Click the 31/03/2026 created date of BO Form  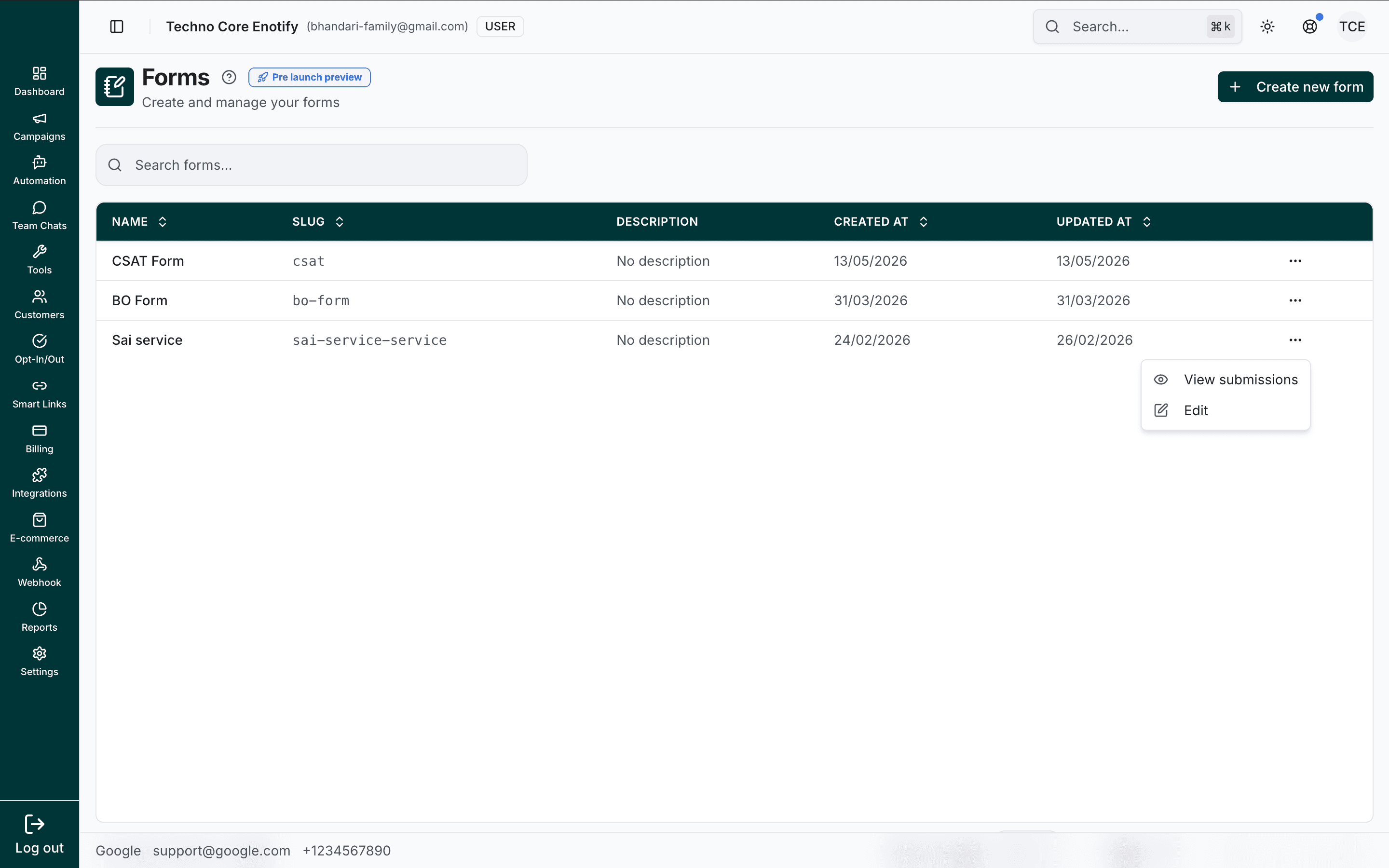tap(871, 300)
